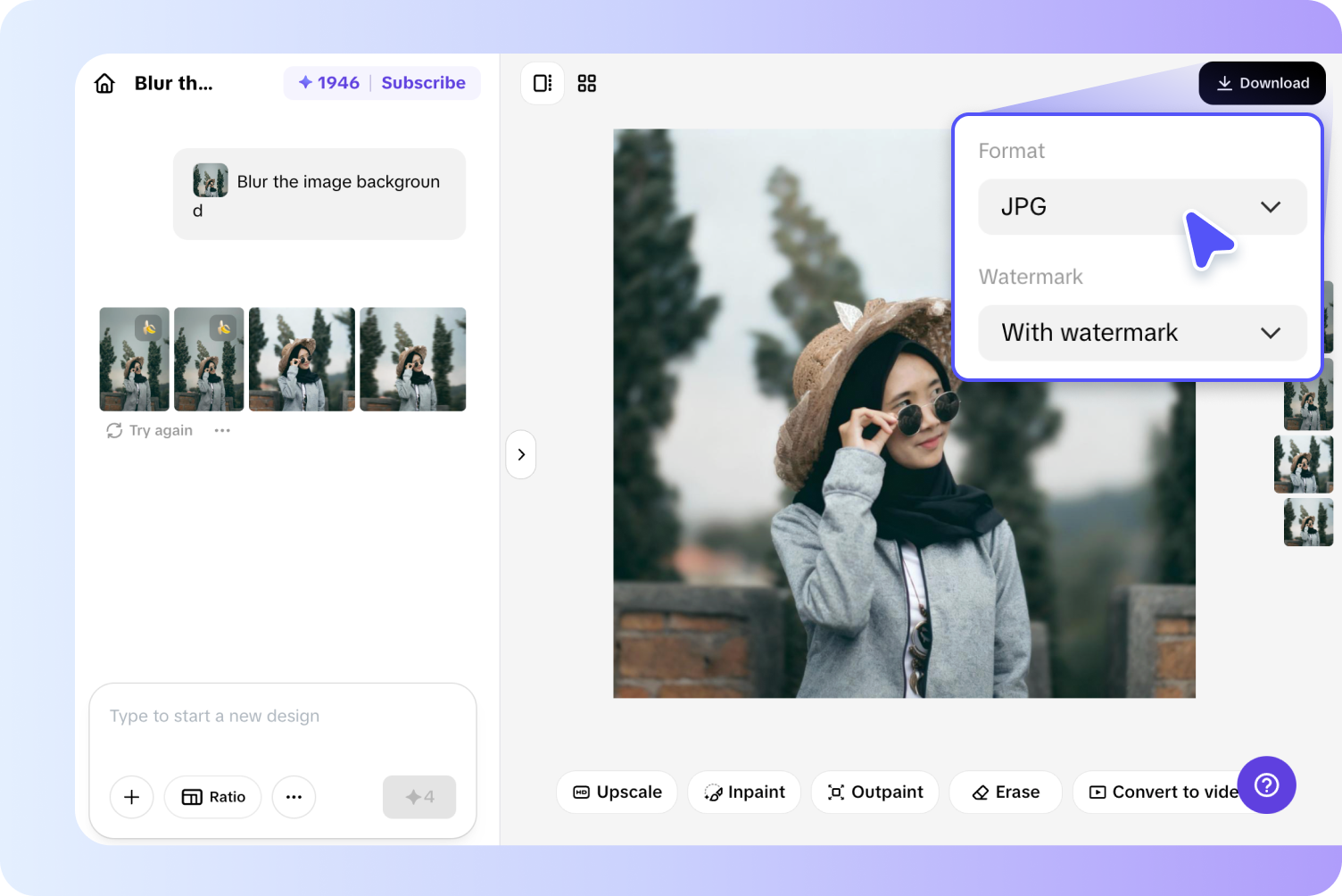Expand the collapsed side panel arrow
Screen dimensions: 1342x896
click(521, 454)
